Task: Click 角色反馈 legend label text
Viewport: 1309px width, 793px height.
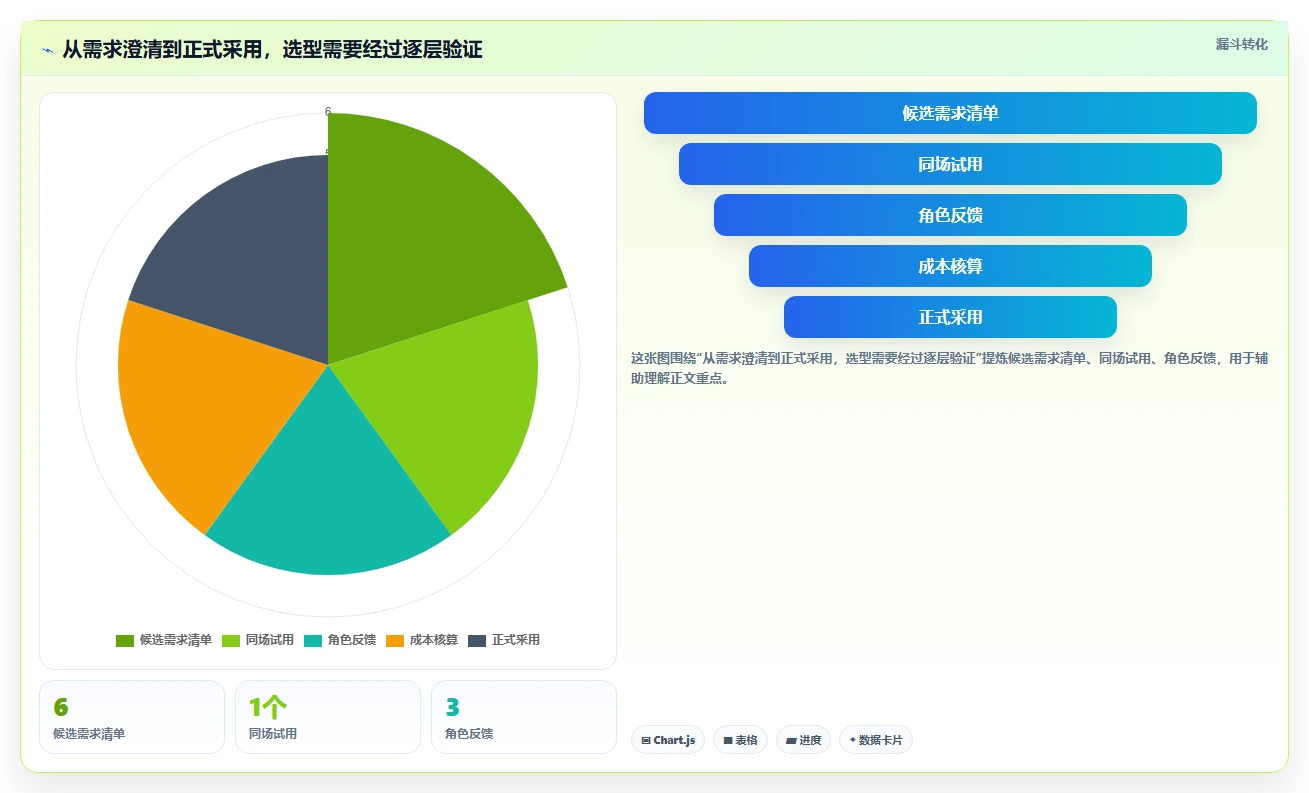Action: 352,640
